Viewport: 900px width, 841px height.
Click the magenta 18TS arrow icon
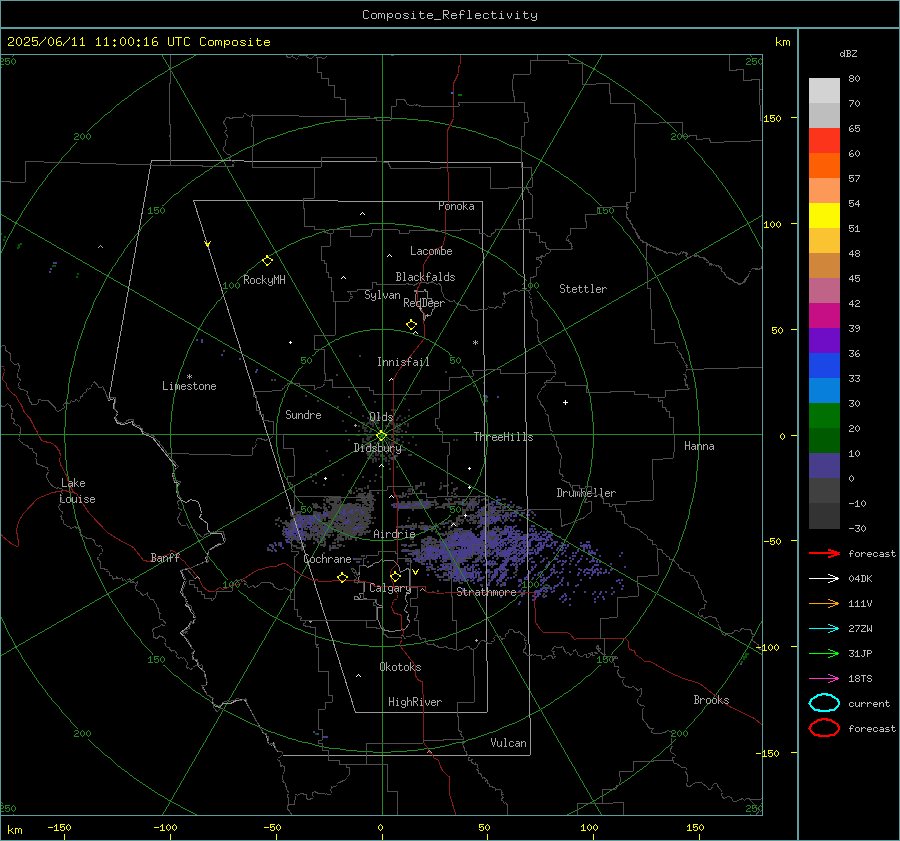pos(824,679)
